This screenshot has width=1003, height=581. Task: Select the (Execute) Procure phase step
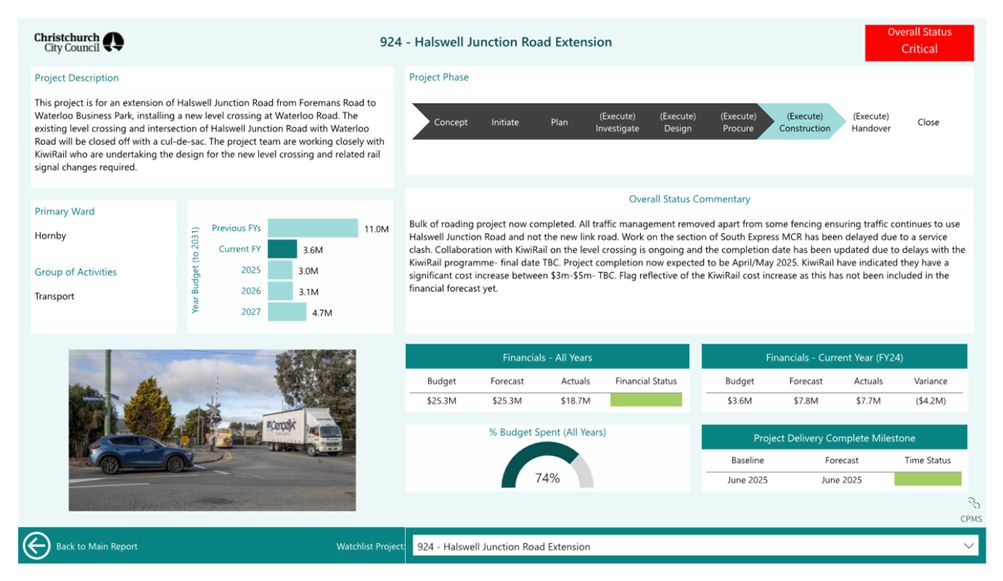pyautogui.click(x=738, y=122)
